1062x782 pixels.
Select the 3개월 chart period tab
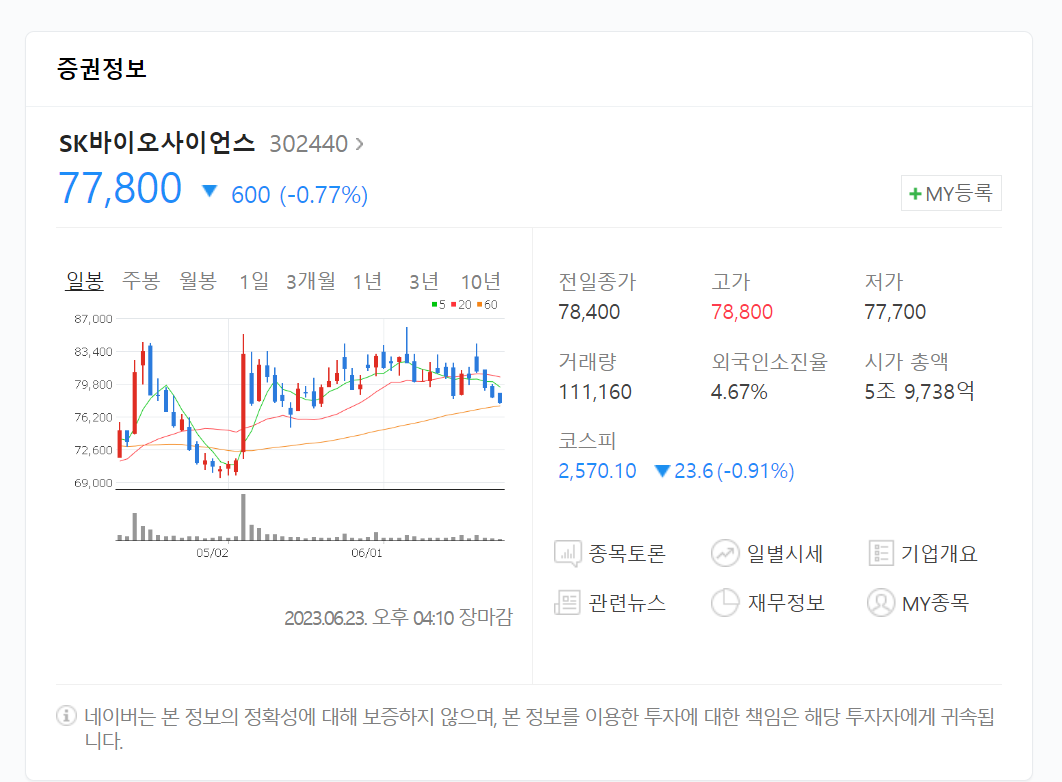[x=310, y=281]
